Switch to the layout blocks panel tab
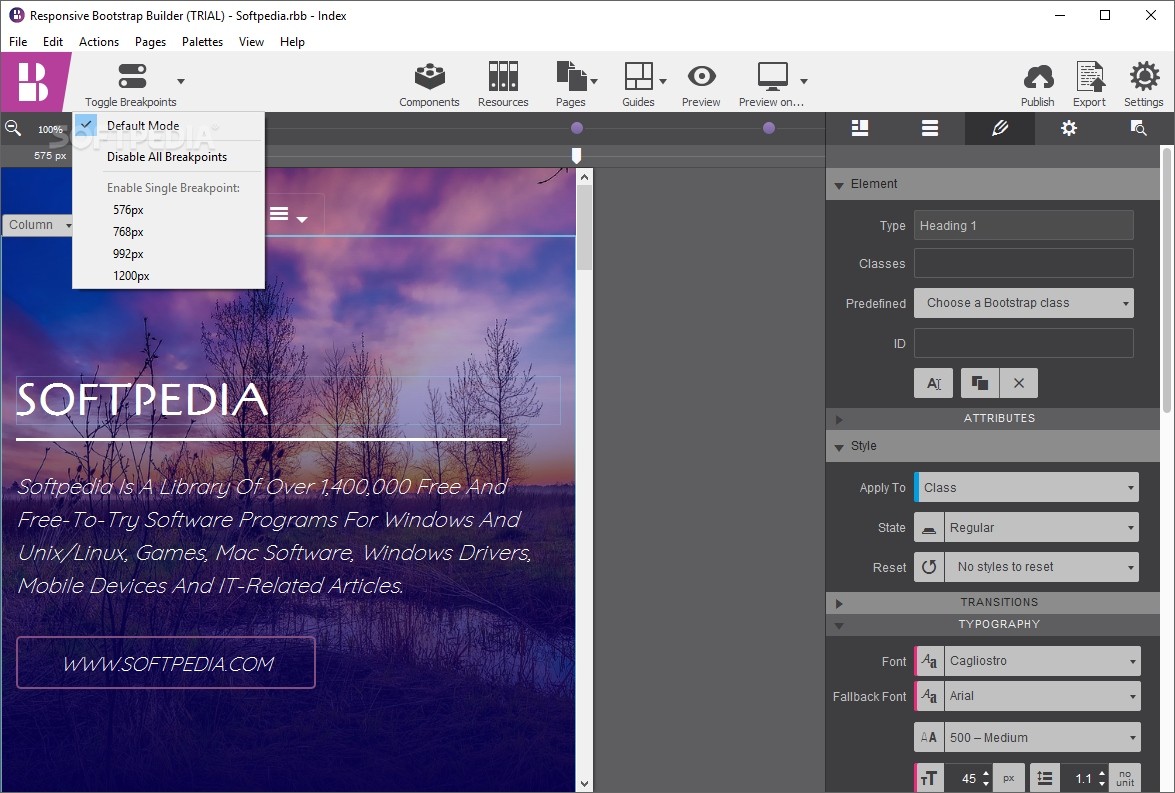This screenshot has width=1175, height=793. 860,128
